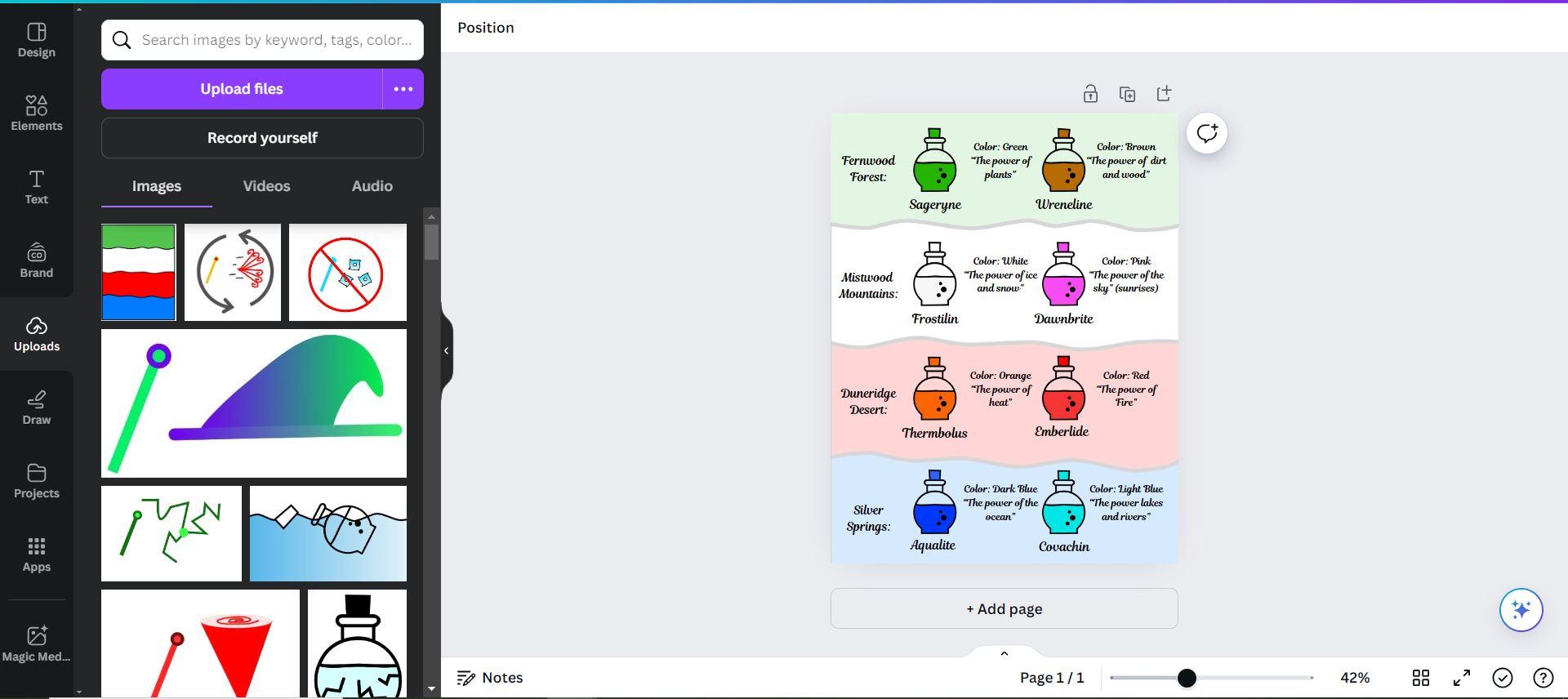The height and width of the screenshot is (699, 1568).
Task: Select the circular arrows spray thumbnail
Action: 233,272
